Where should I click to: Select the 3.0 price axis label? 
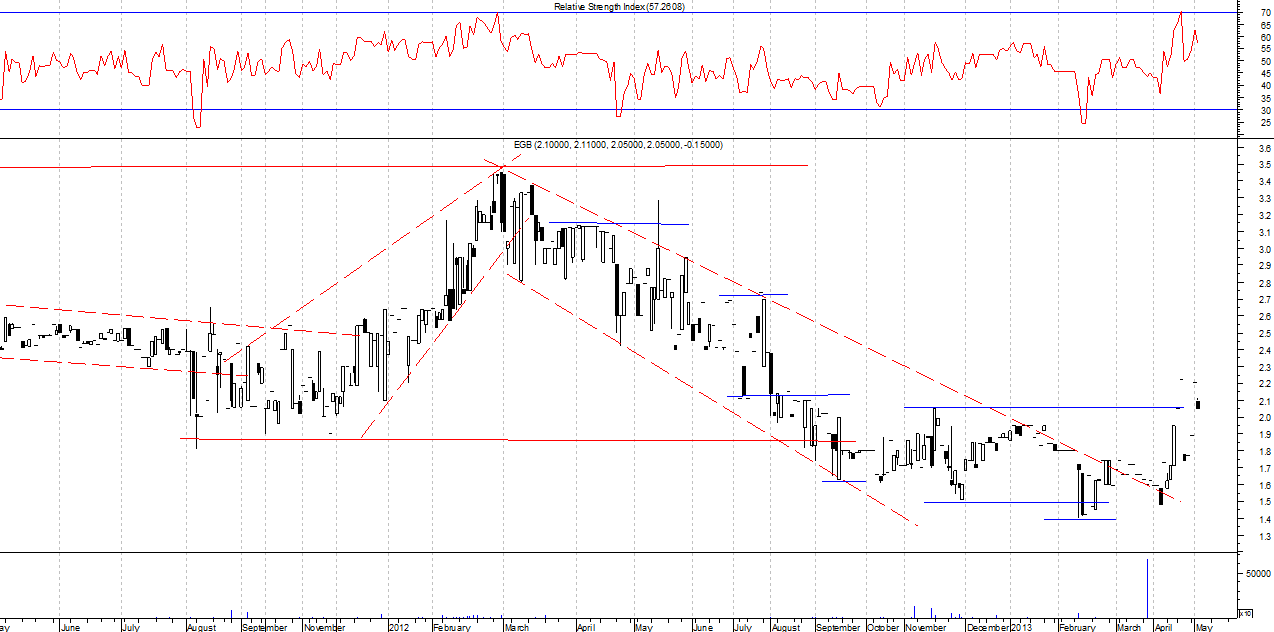pyautogui.click(x=1264, y=250)
